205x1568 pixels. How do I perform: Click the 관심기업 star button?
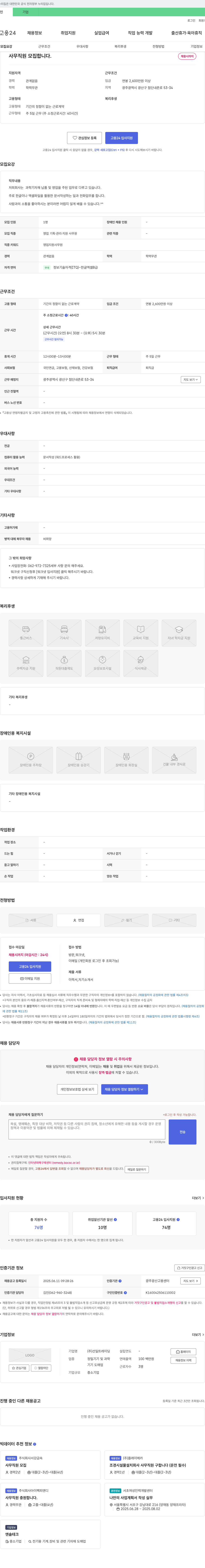(19, 1368)
